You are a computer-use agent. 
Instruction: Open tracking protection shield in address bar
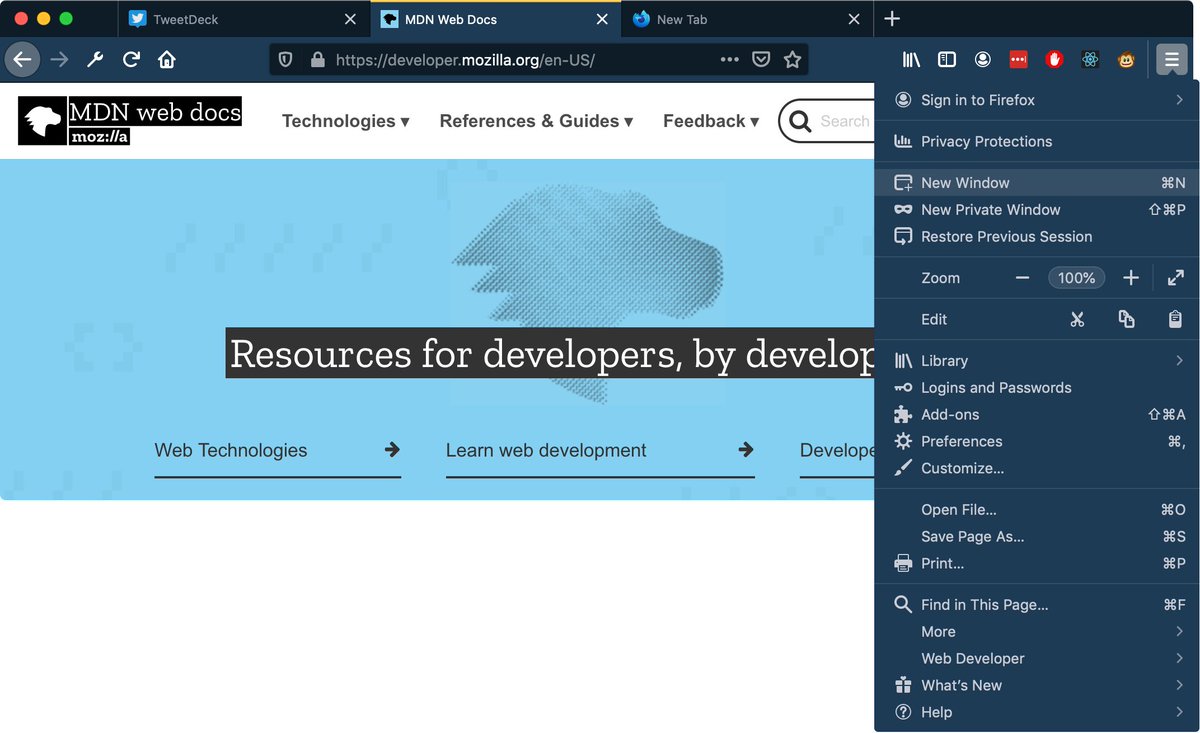[x=285, y=60]
